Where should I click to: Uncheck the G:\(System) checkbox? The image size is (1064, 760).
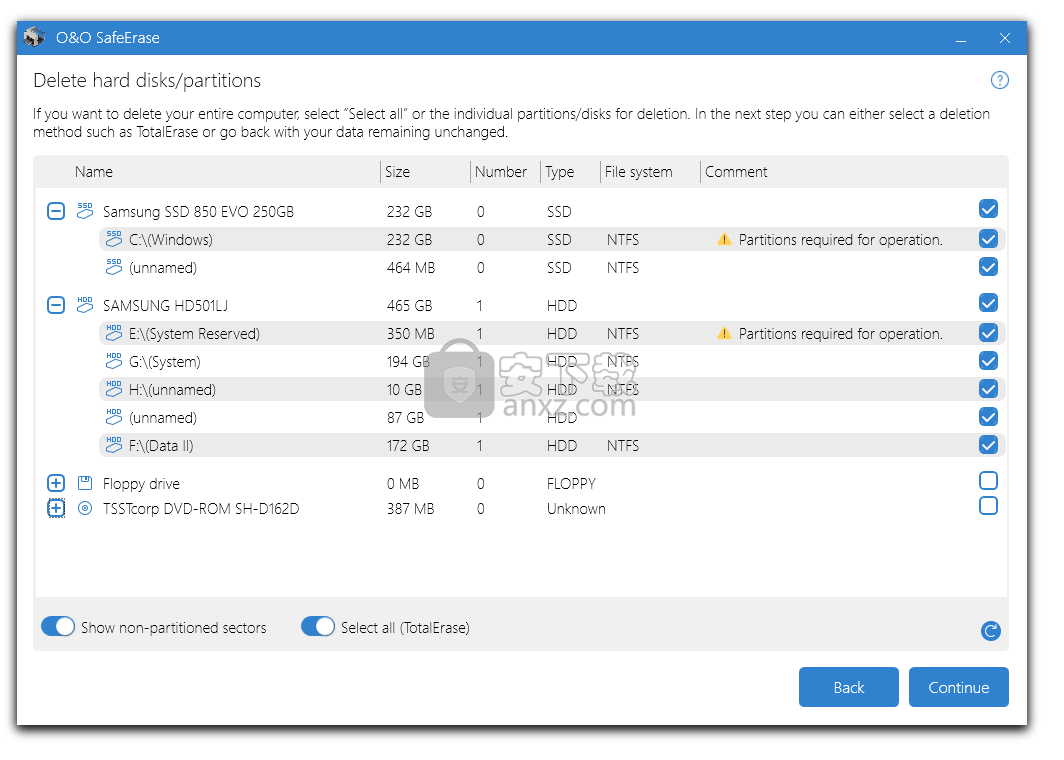pos(988,361)
